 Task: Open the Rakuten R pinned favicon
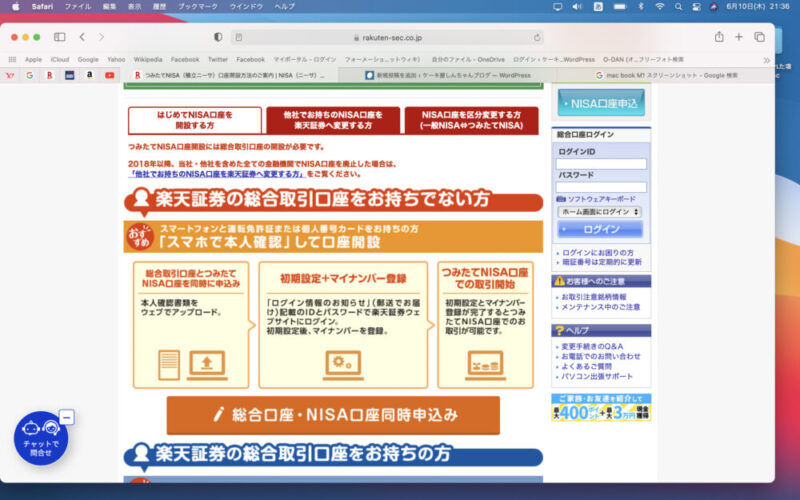(49, 75)
